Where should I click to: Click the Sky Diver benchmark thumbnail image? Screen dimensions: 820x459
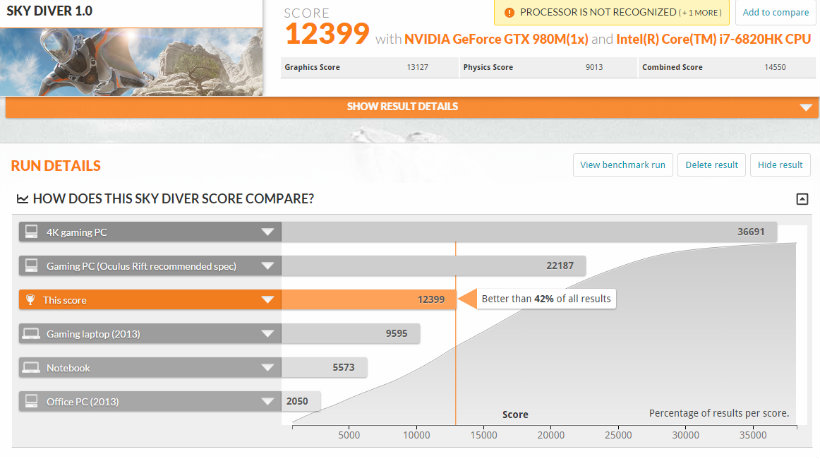[131, 62]
